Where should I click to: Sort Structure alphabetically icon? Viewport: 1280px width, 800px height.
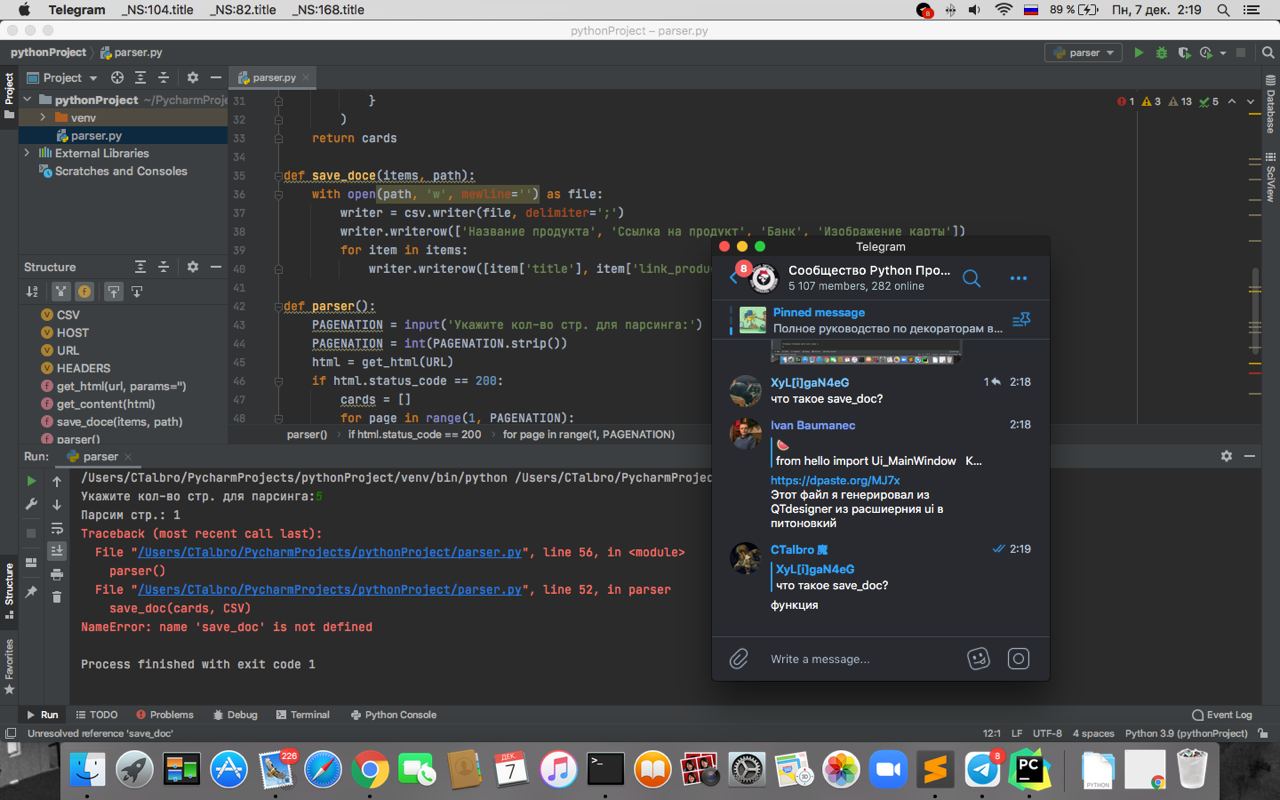tap(32, 291)
